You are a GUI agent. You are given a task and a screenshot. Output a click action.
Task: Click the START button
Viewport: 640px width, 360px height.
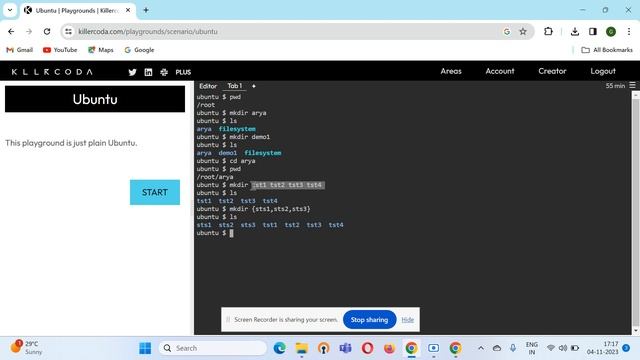click(x=155, y=192)
